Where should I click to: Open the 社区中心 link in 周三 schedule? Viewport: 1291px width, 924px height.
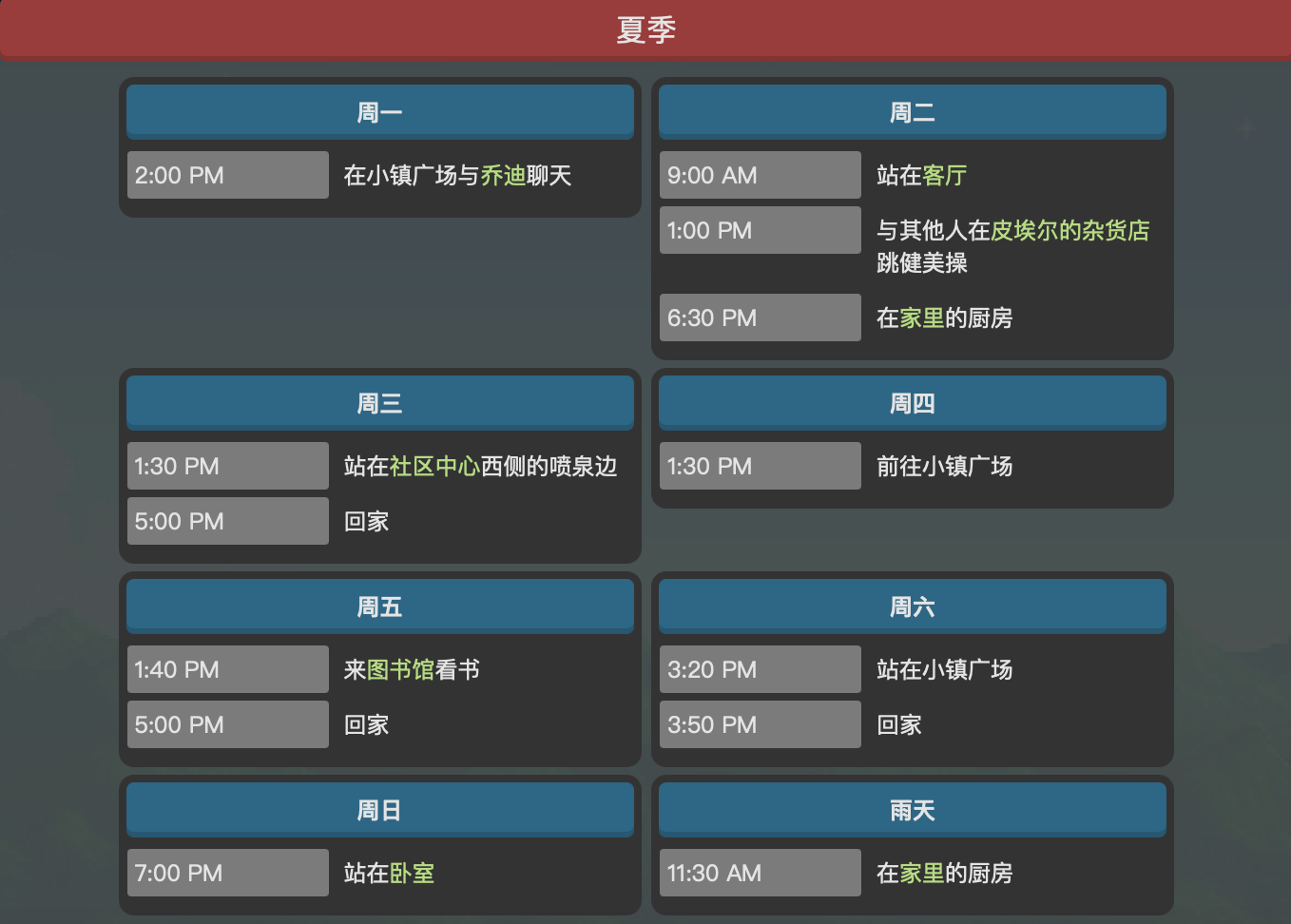point(435,467)
